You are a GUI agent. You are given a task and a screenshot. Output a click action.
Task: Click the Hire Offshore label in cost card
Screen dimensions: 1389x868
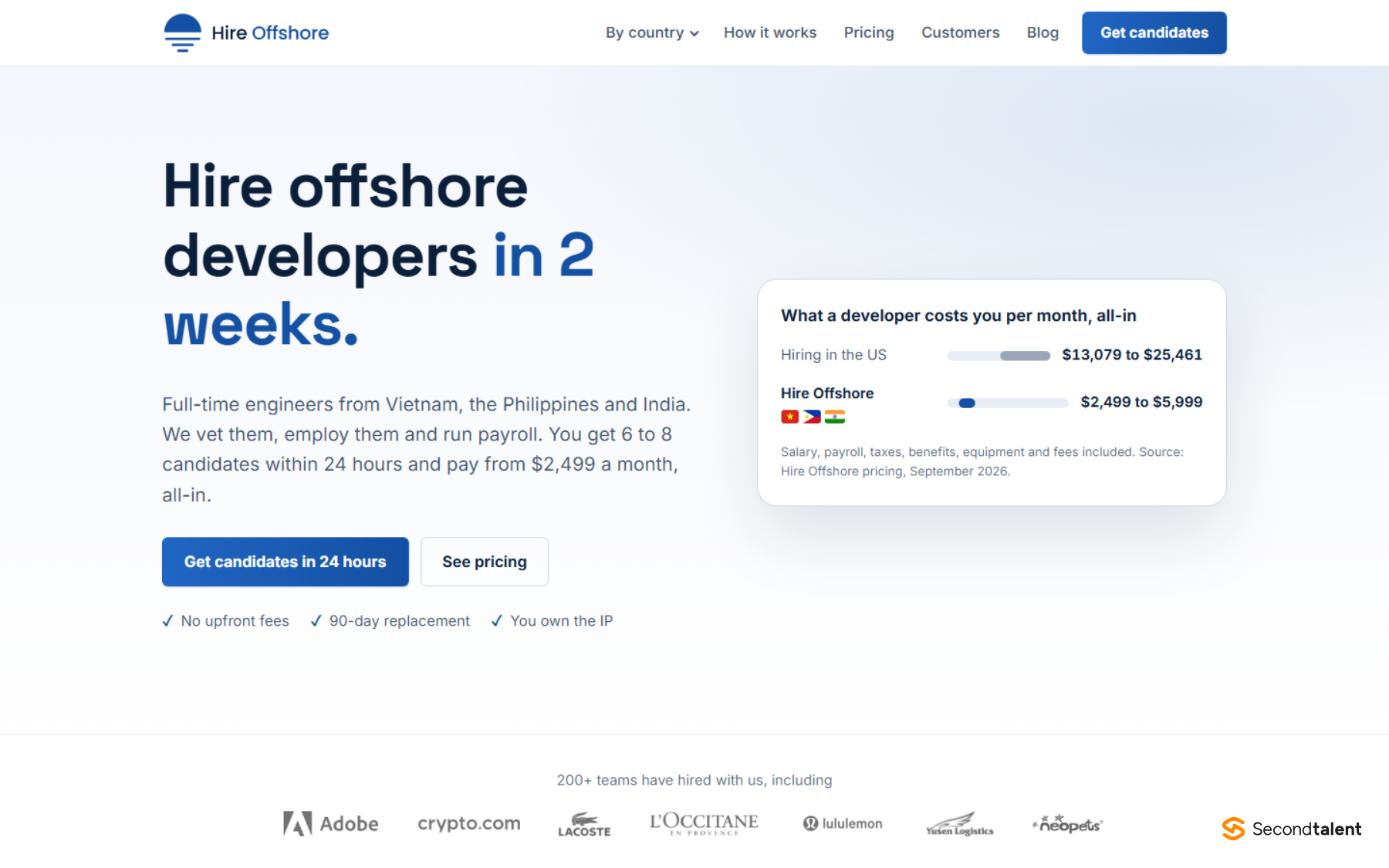coord(827,393)
